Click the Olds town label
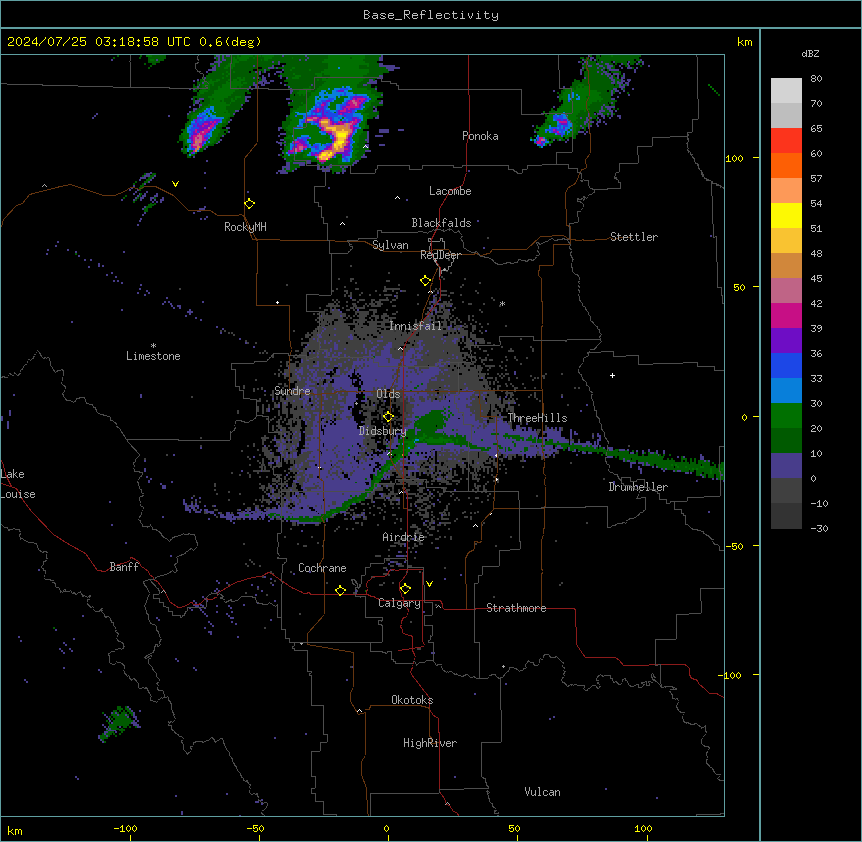Image resolution: width=862 pixels, height=842 pixels. point(388,394)
